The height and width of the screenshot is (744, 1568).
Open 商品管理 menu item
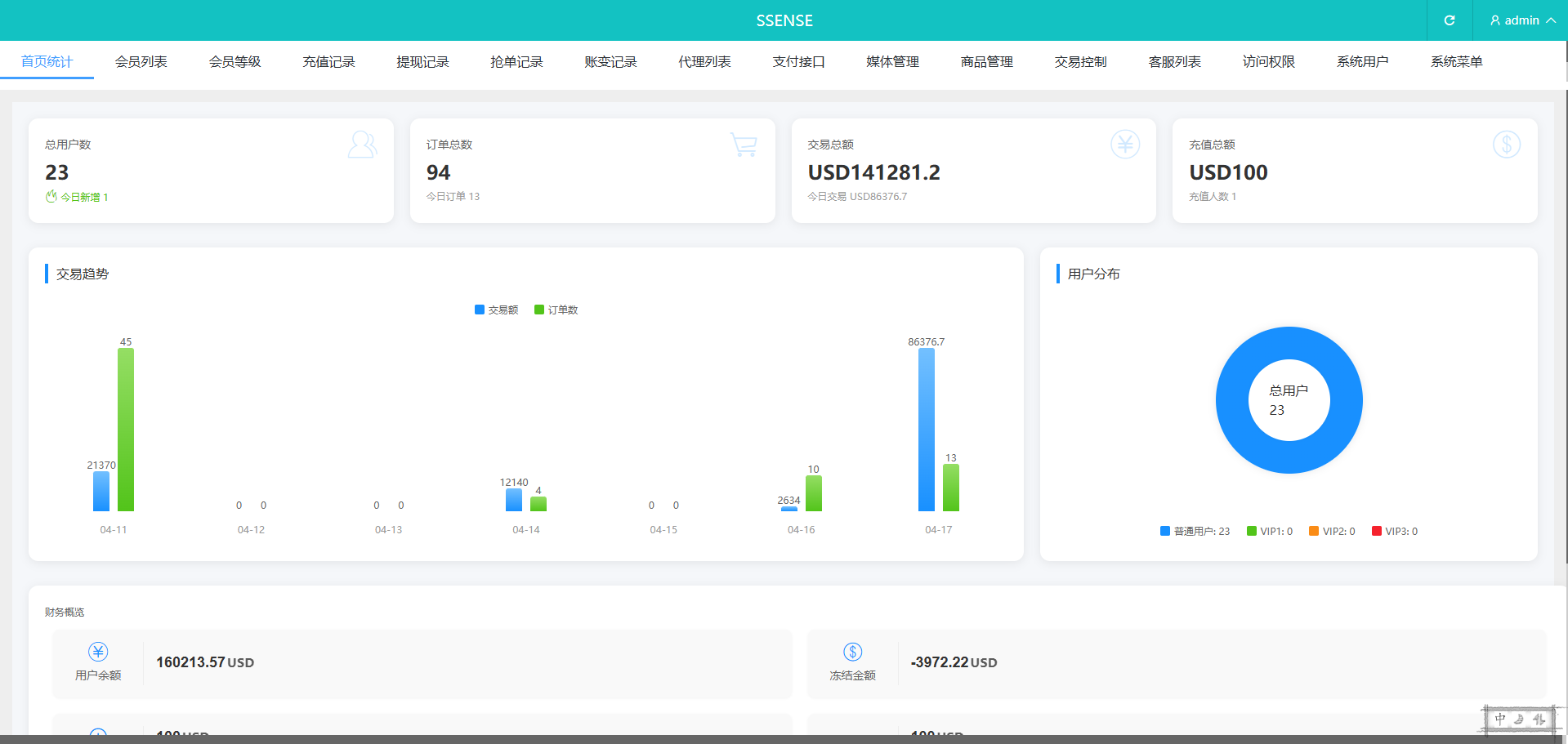986,61
